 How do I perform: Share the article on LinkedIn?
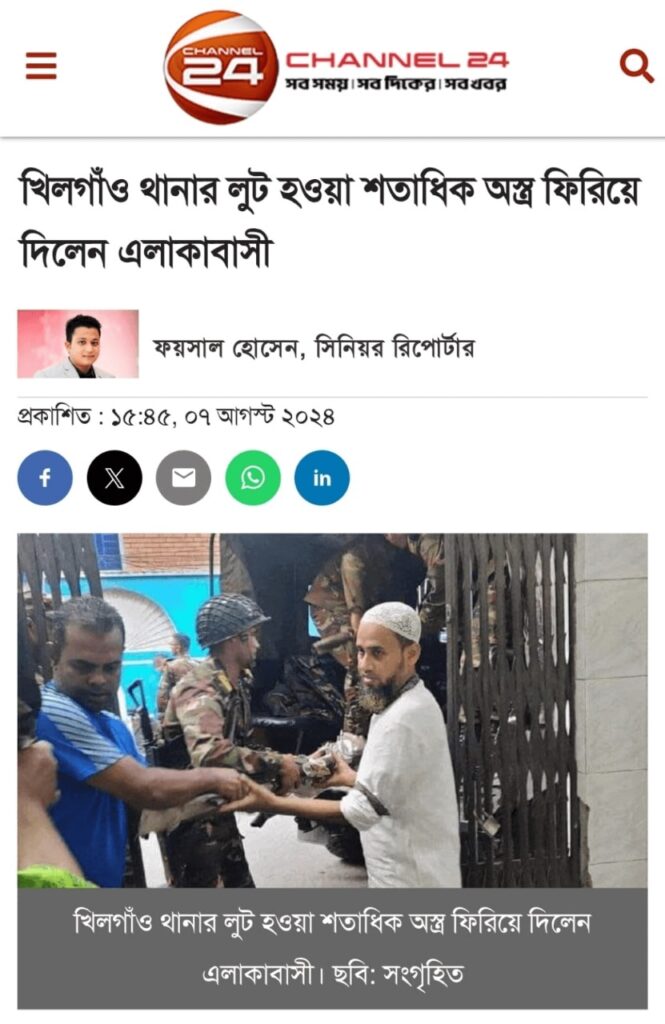tap(322, 478)
